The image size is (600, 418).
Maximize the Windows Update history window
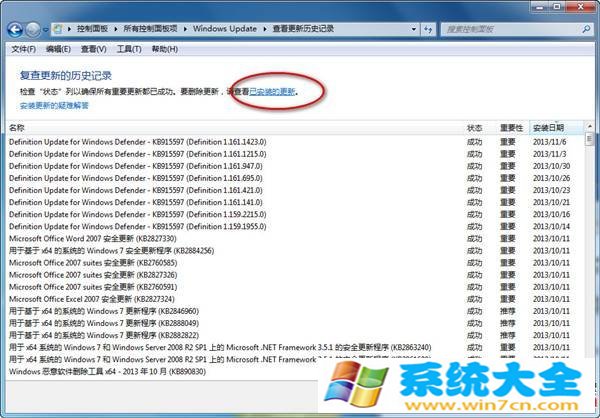(557, 6)
